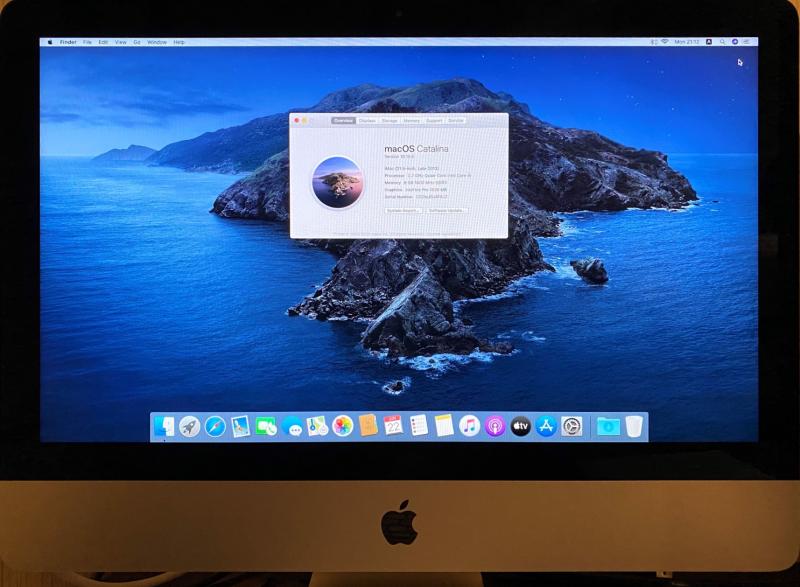Click the user account icon in menu bar
The width and height of the screenshot is (800, 587).
pyautogui.click(x=709, y=42)
